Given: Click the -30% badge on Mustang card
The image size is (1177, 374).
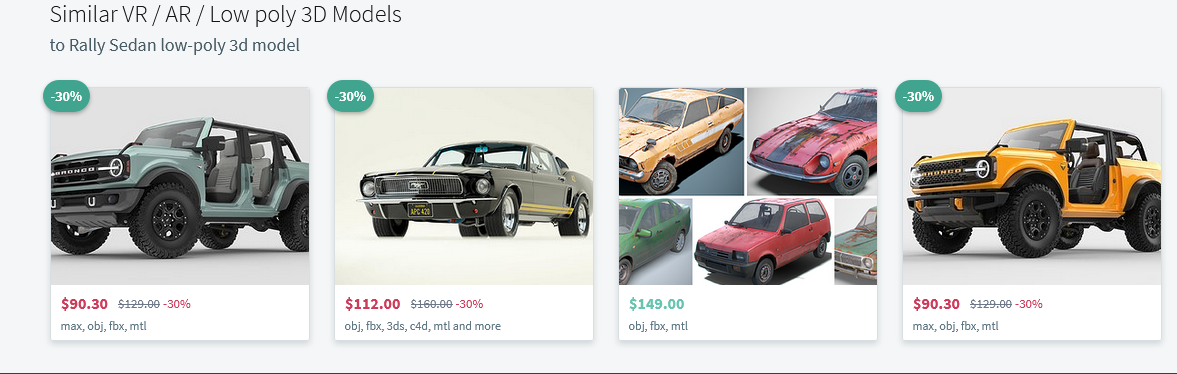Looking at the screenshot, I should pos(351,96).
